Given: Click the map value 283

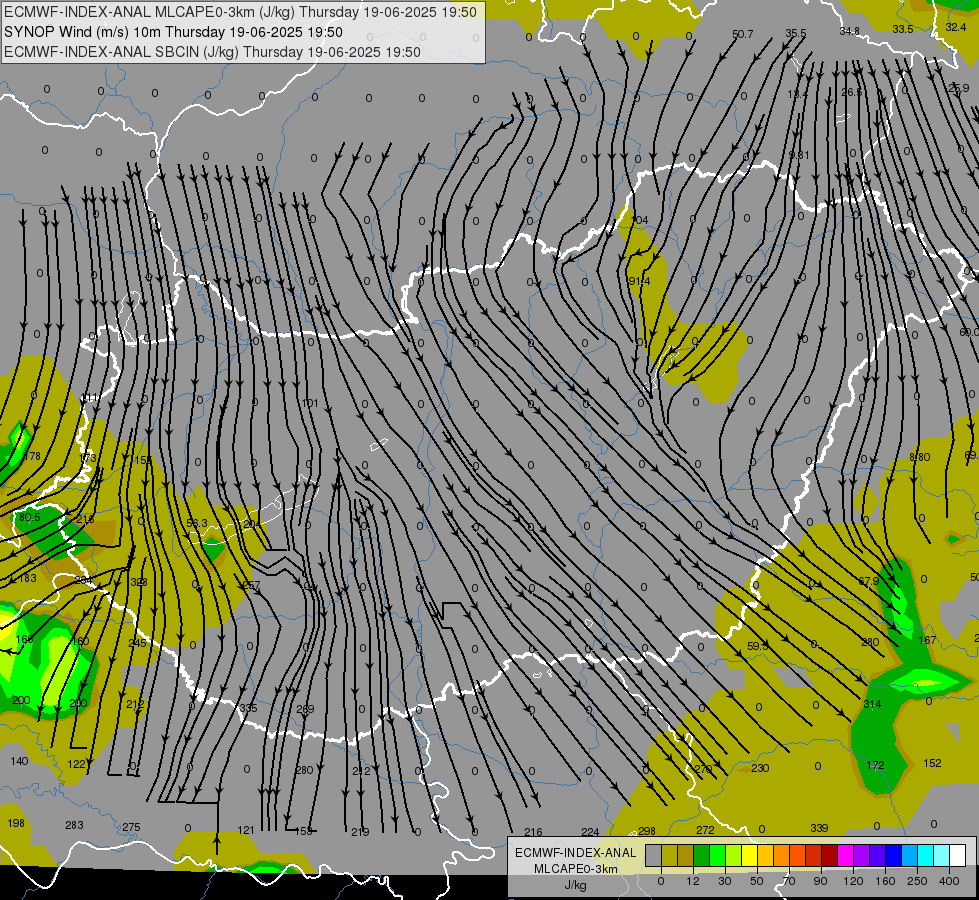Looking at the screenshot, I should tap(74, 825).
